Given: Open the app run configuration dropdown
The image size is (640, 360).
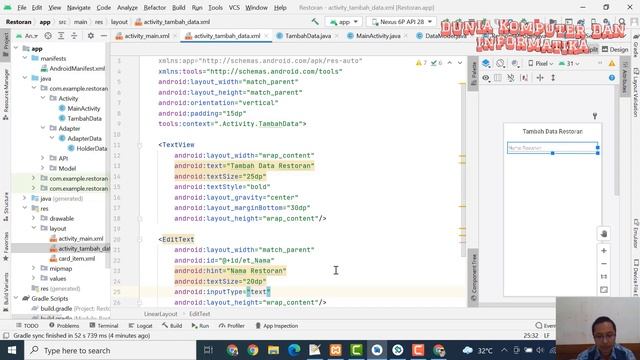Looking at the screenshot, I should point(344,22).
